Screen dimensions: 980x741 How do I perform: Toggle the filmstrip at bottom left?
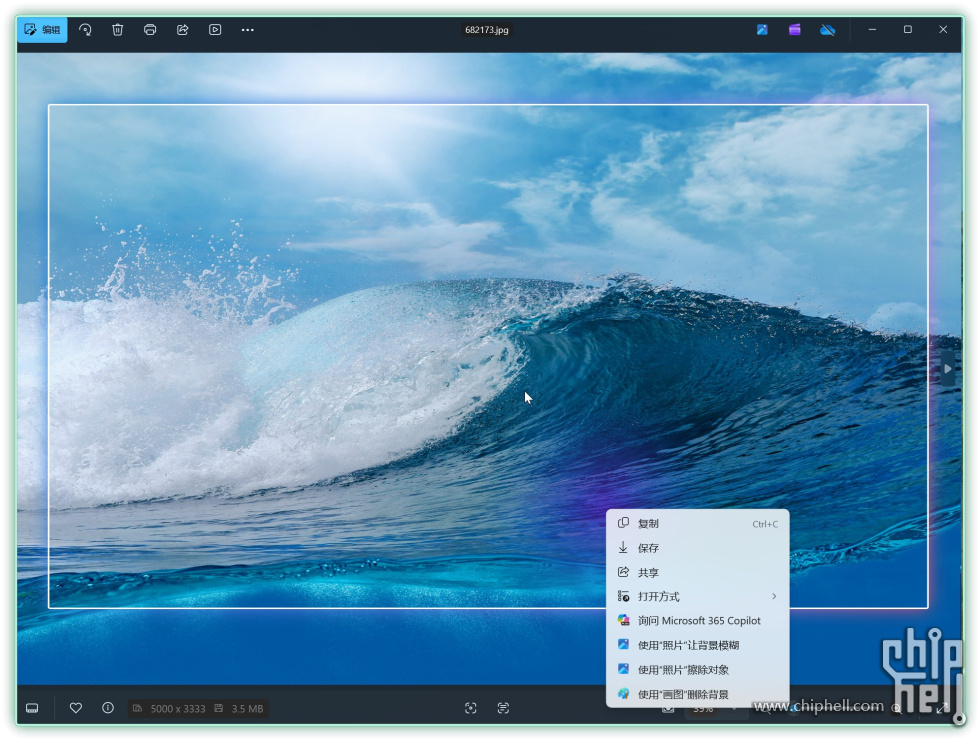(x=32, y=708)
